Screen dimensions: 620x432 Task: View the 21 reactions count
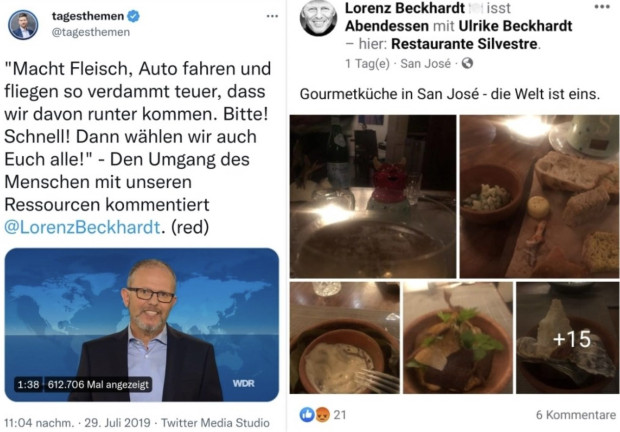point(340,415)
